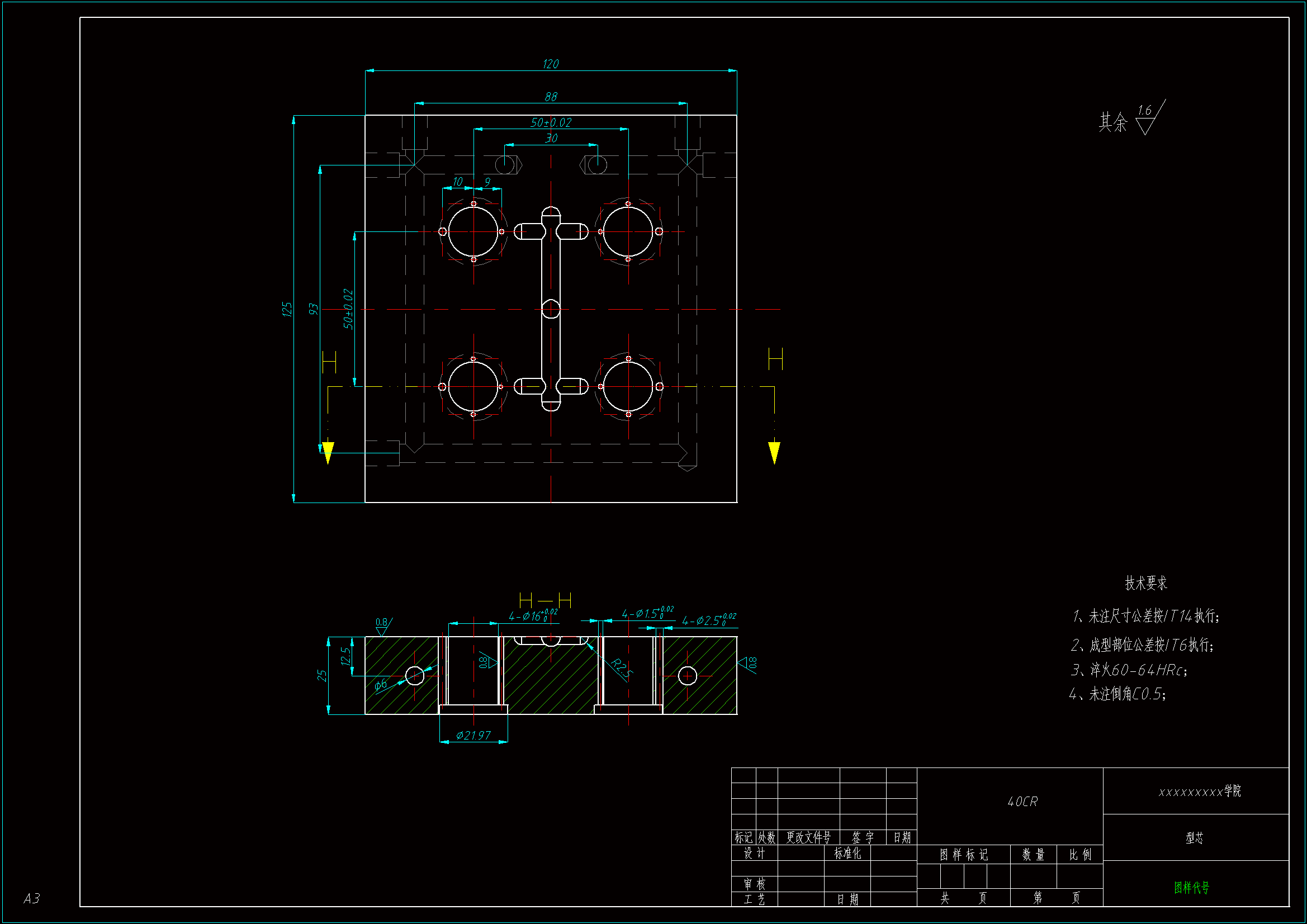Click the Ø21.97 diameter dimension
1307x924 pixels.
(x=473, y=736)
